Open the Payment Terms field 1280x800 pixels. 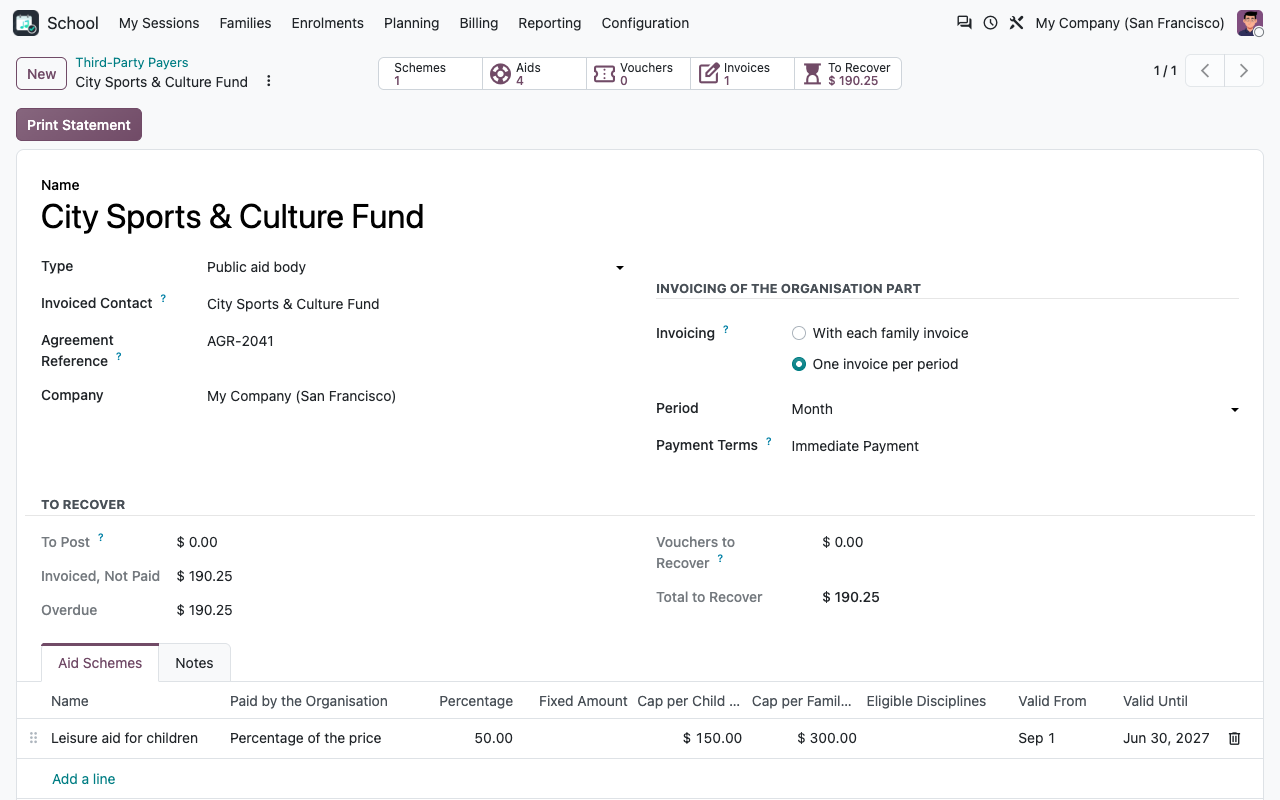pos(1015,446)
